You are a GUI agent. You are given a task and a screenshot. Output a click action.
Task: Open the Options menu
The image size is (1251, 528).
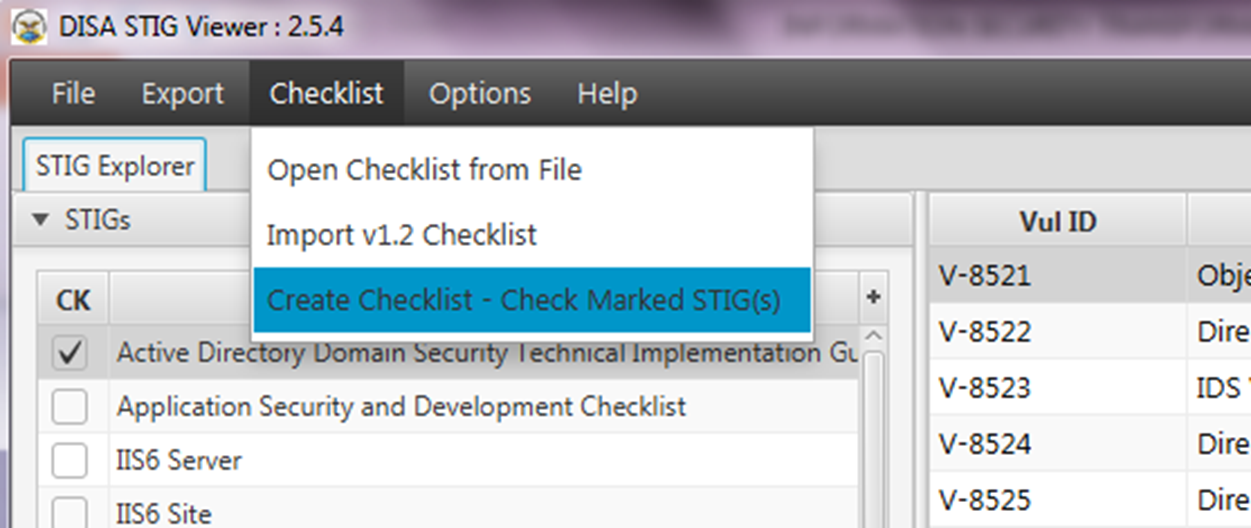480,94
